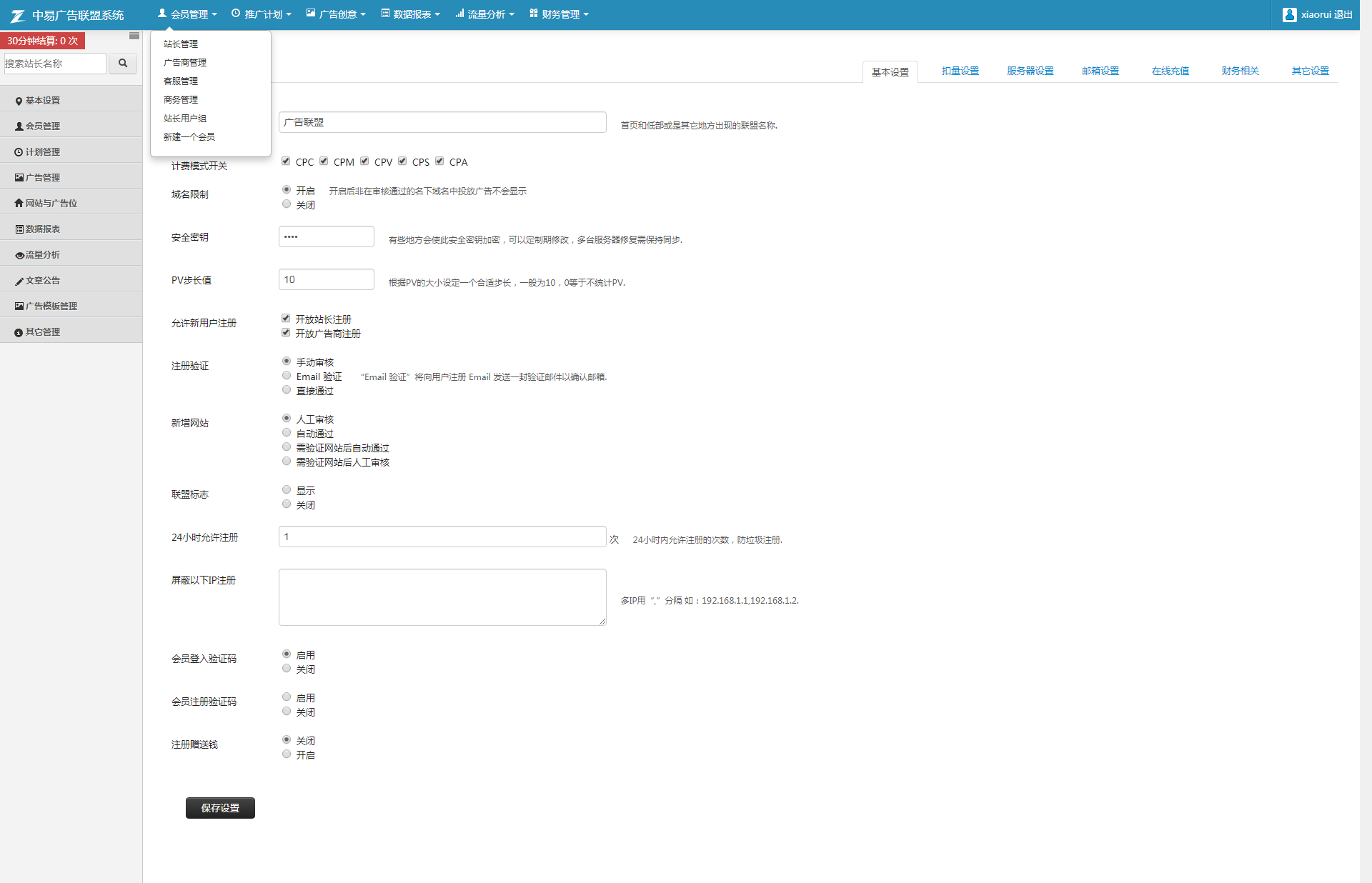Click the 保存设置 button

point(220,808)
